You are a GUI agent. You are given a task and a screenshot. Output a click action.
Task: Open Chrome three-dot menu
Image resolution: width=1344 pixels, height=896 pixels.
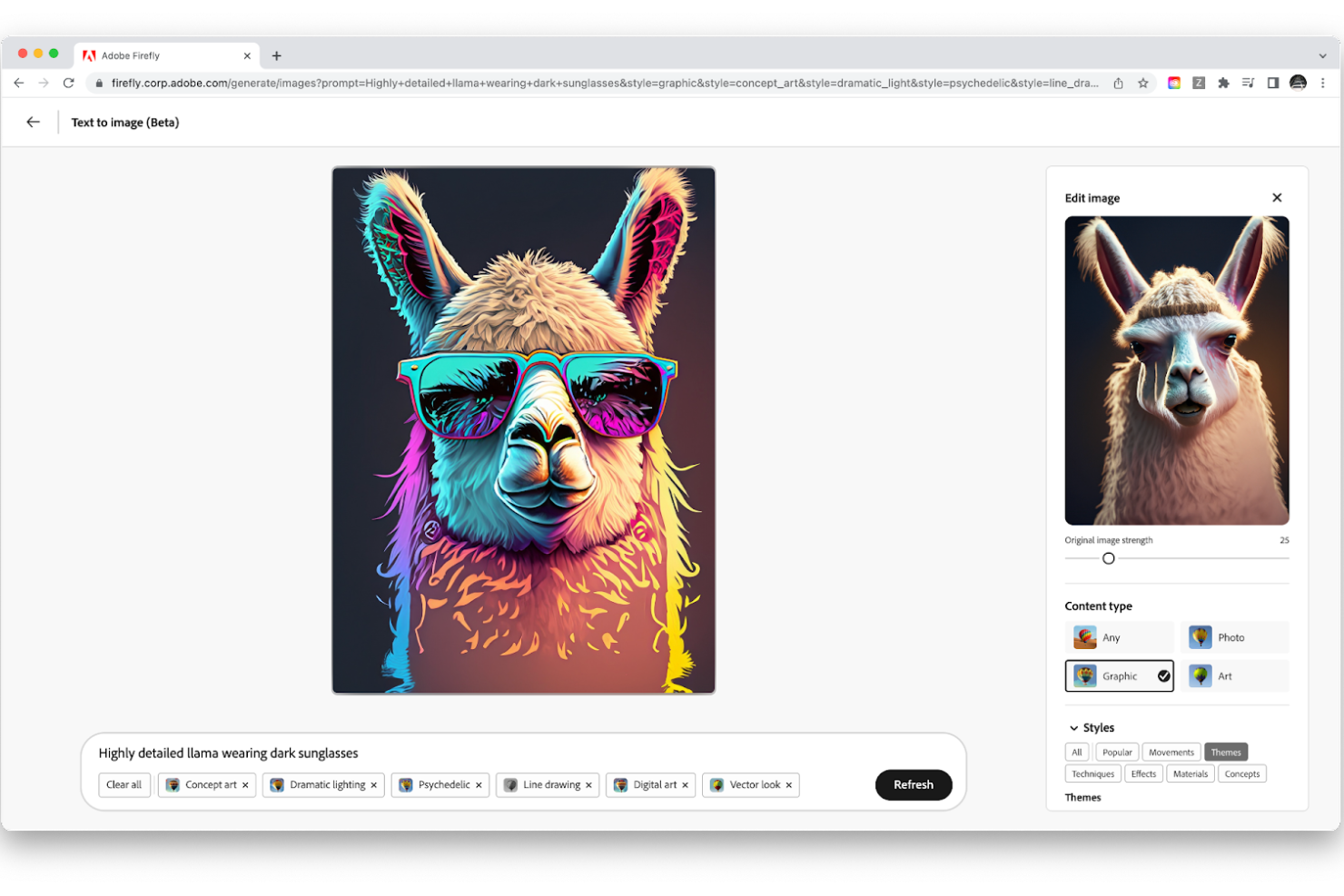pyautogui.click(x=1323, y=83)
